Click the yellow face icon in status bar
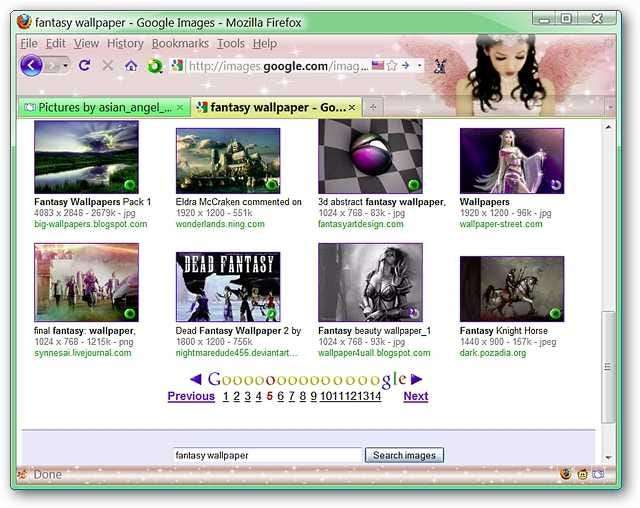640x508 pixels. (x=582, y=475)
